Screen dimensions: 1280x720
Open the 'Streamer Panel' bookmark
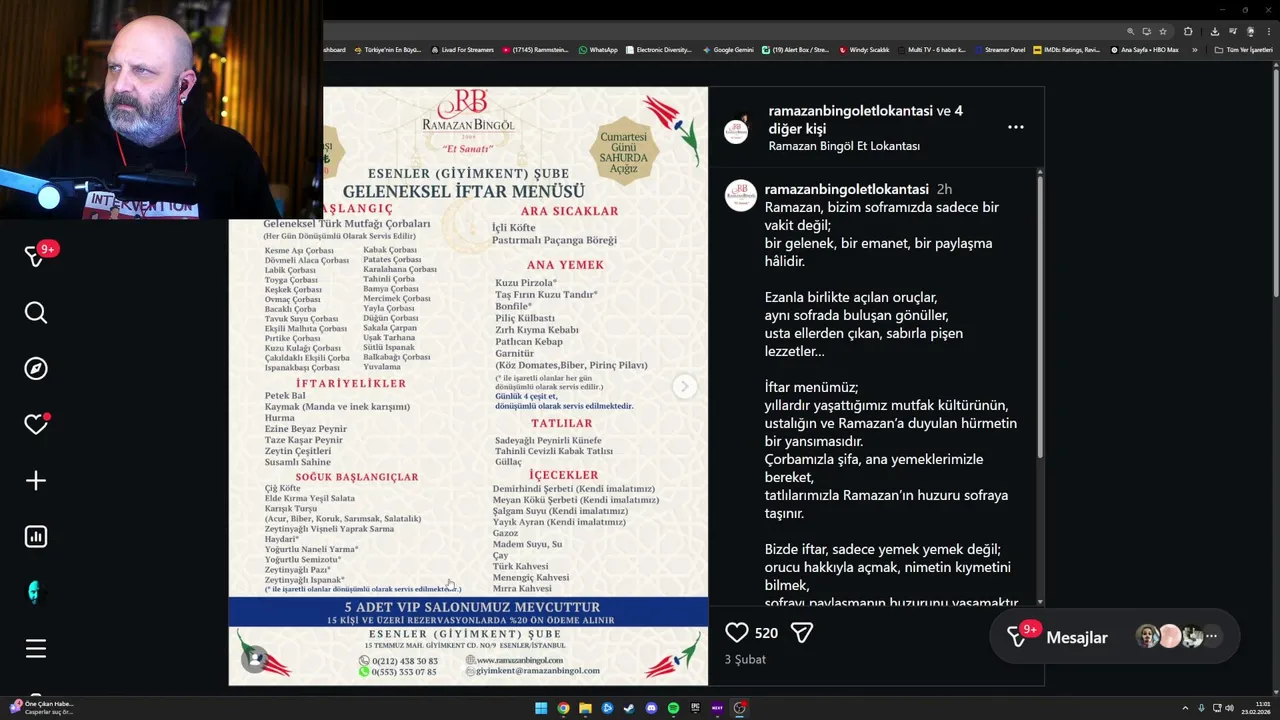999,50
